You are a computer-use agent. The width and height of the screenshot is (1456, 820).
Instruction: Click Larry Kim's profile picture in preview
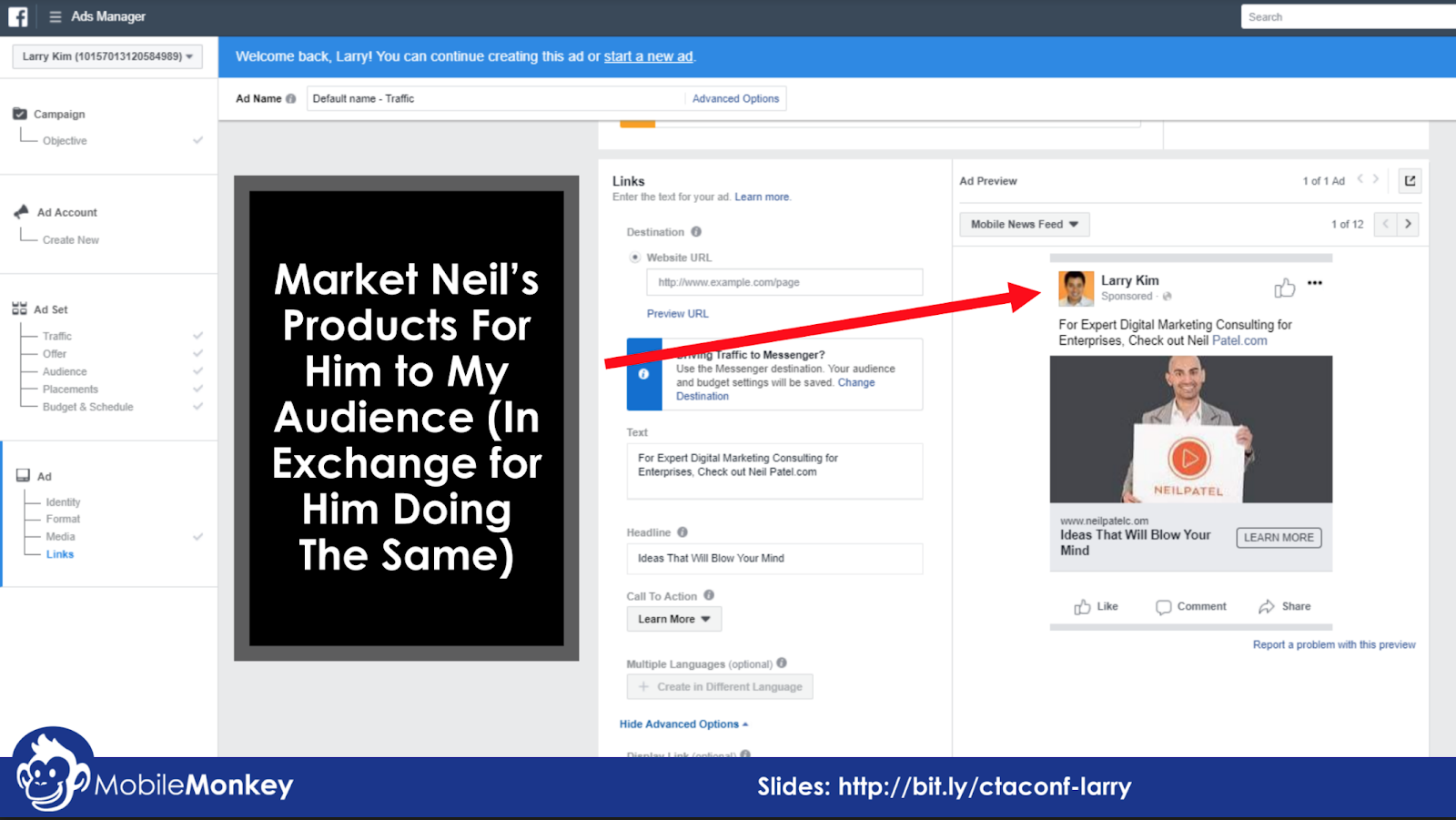1076,289
